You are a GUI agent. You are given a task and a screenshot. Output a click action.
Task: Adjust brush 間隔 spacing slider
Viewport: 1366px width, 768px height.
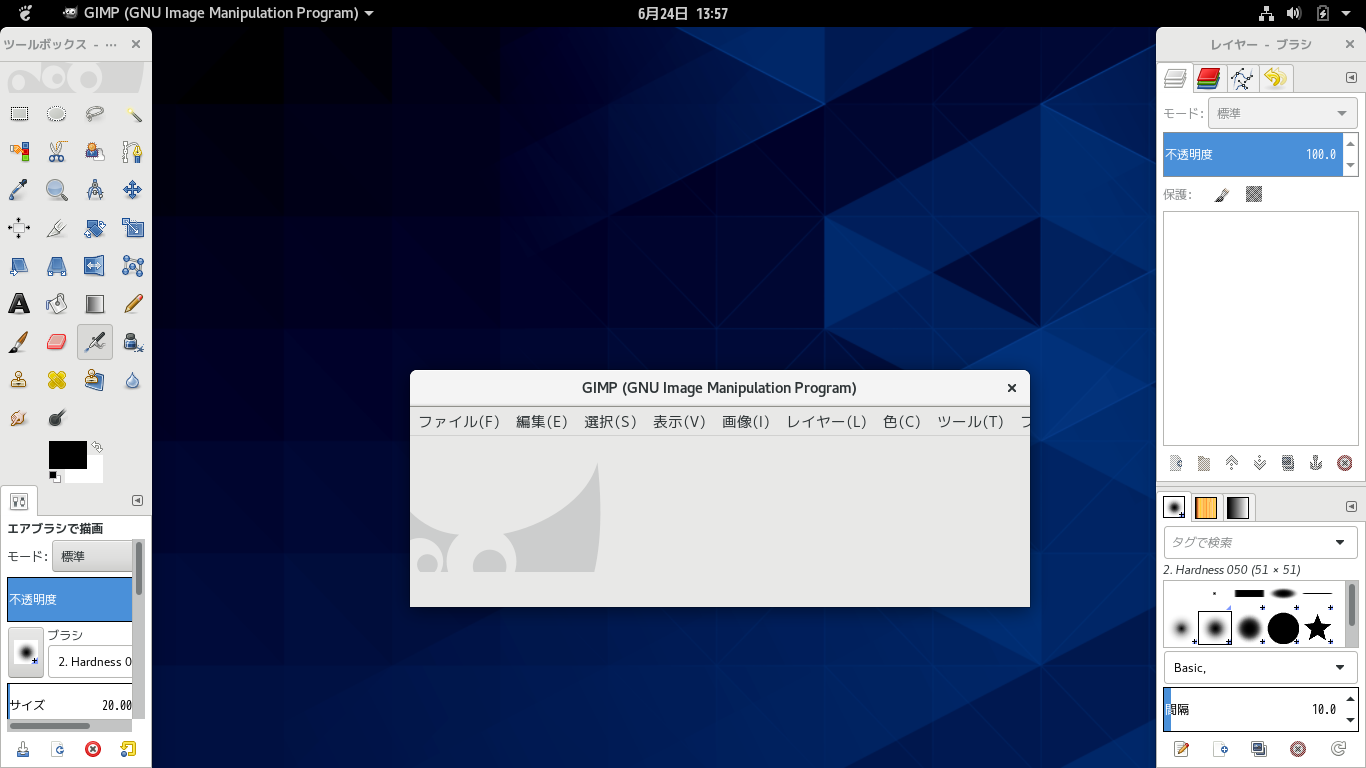pos(1252,709)
